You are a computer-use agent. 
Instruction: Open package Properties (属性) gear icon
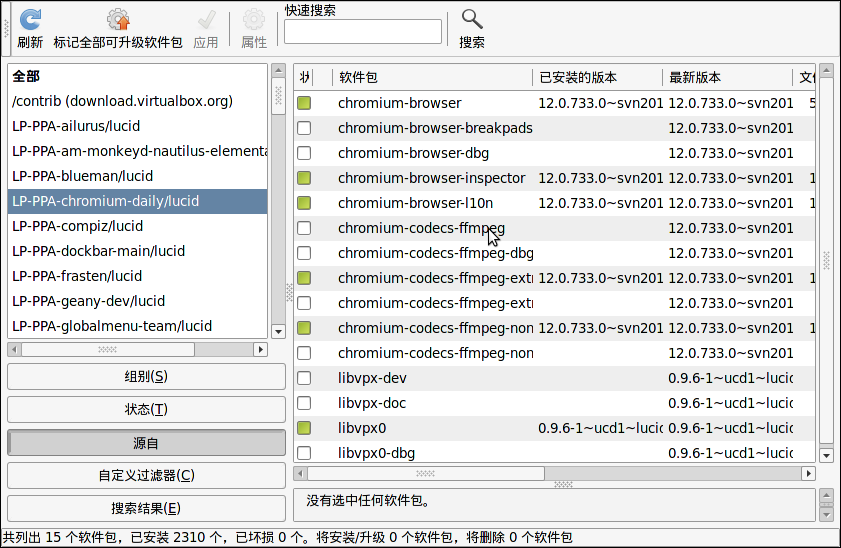pos(254,20)
